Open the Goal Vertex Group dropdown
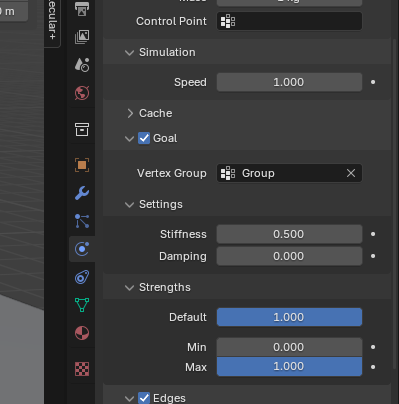399x404 pixels. [289, 173]
